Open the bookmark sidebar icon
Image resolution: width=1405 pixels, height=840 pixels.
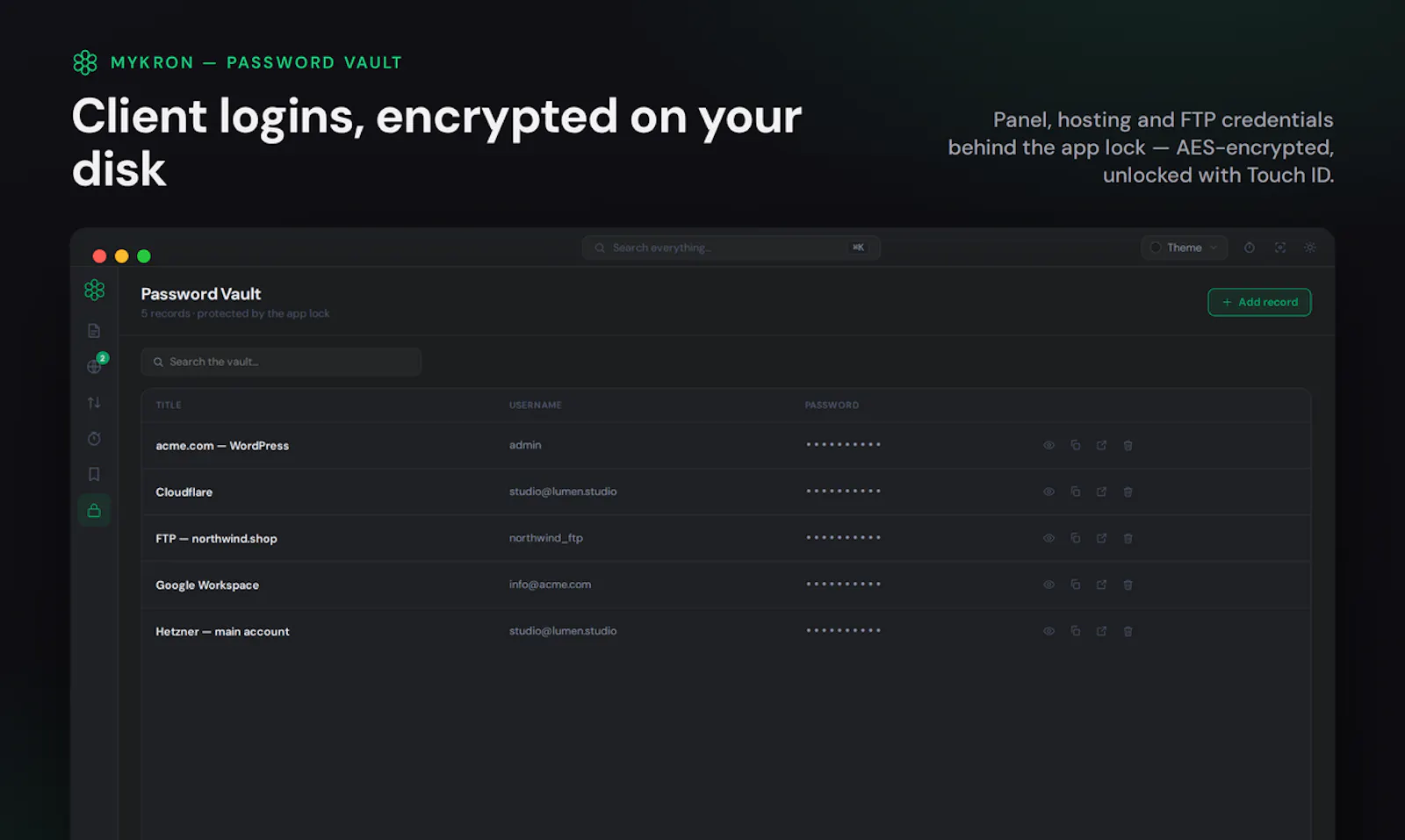tap(94, 474)
